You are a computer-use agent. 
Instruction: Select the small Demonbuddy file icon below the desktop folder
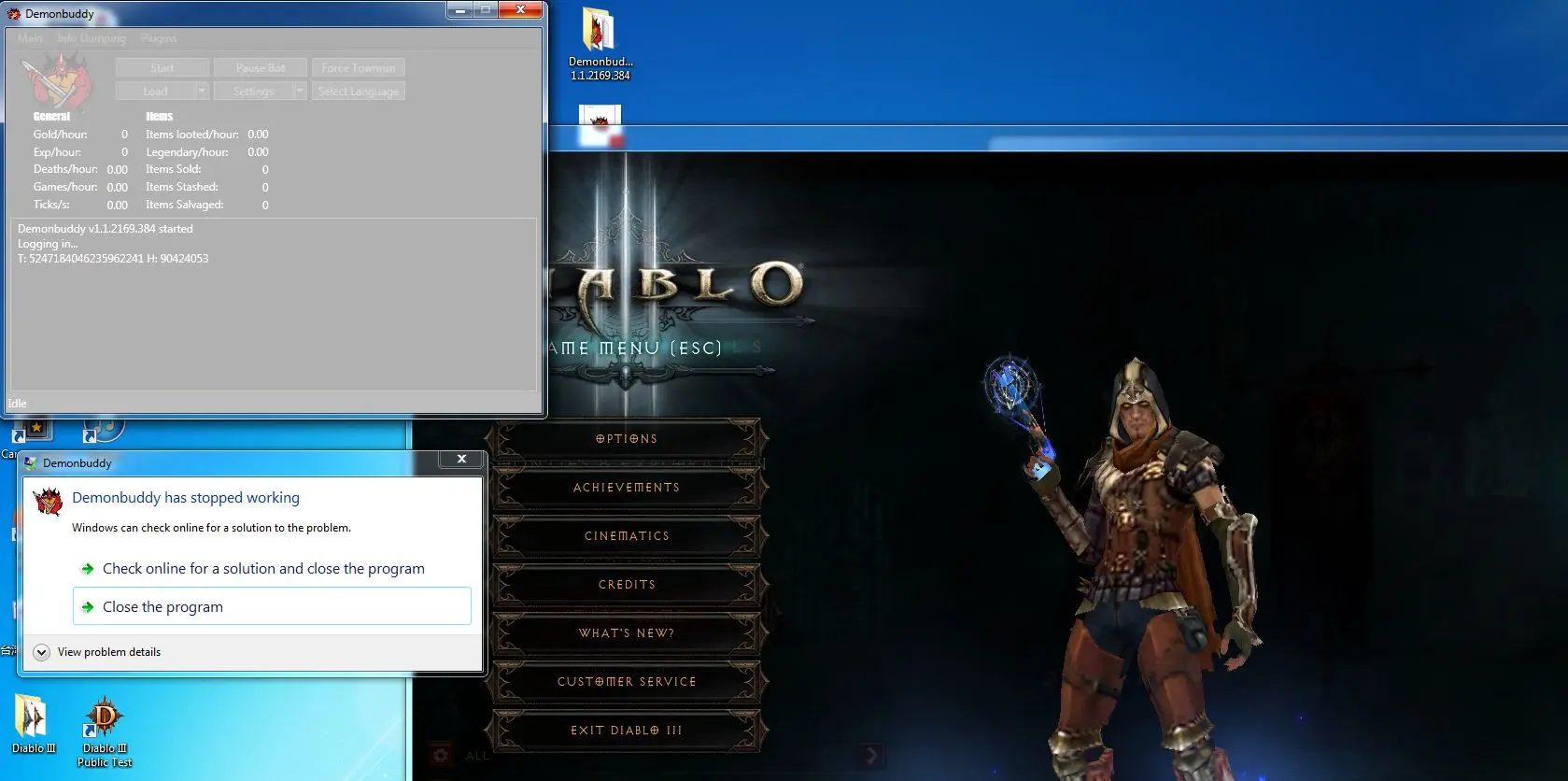click(x=600, y=125)
